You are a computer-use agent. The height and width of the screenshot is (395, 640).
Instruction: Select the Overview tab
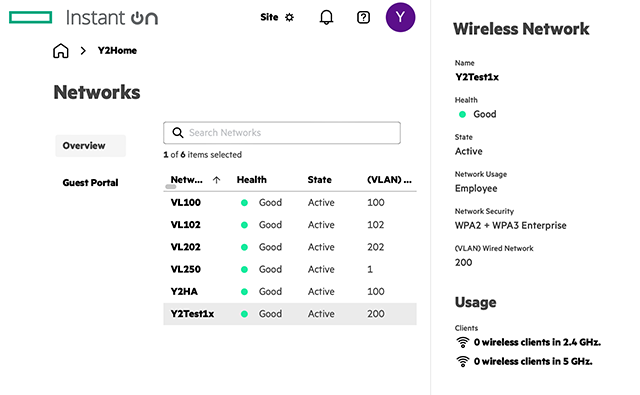click(91, 146)
